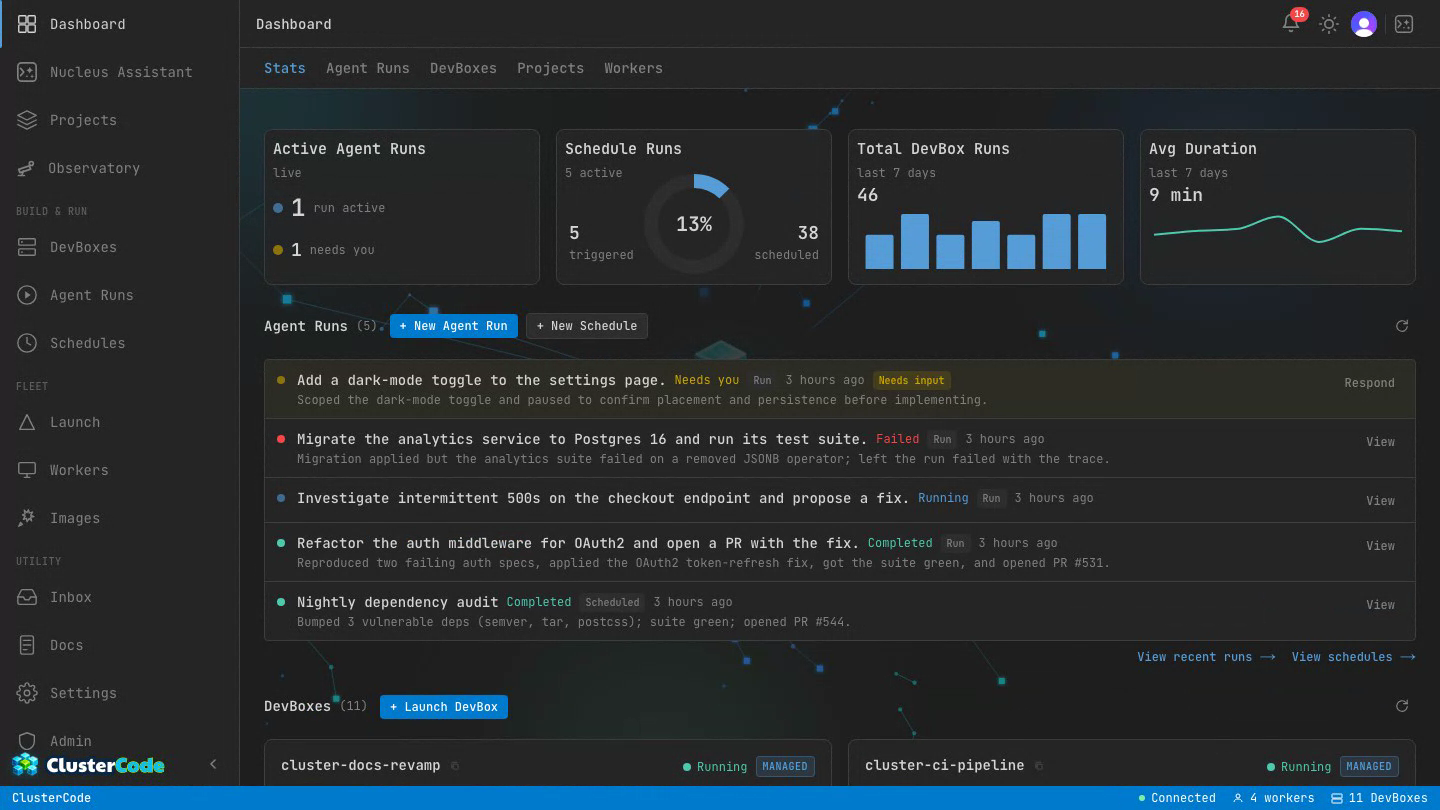Click the New Schedule button
The width and height of the screenshot is (1440, 810).
587,326
